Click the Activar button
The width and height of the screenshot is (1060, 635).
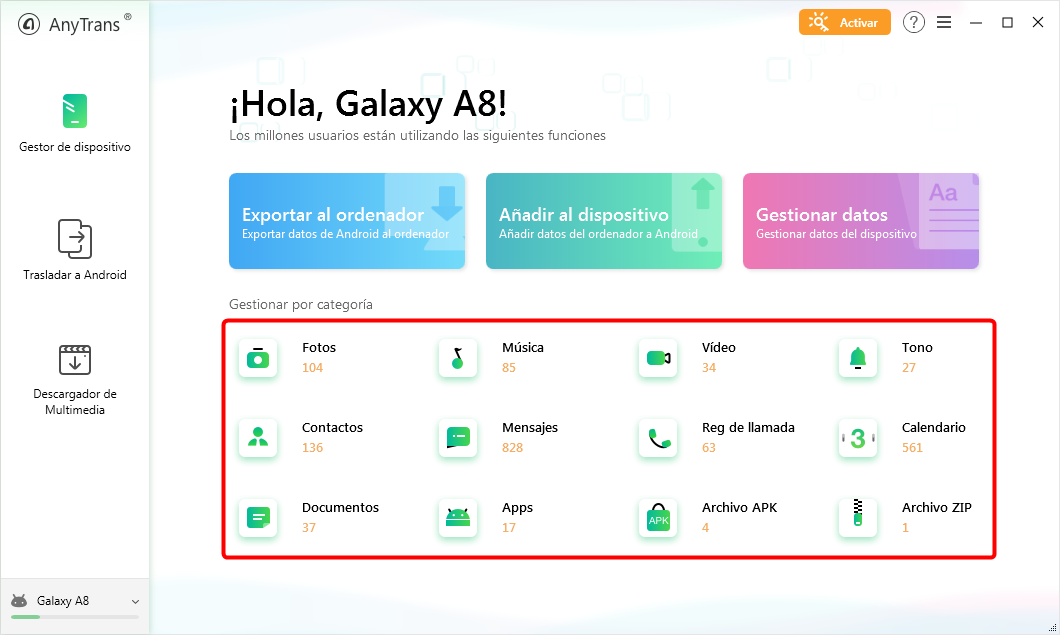844,22
